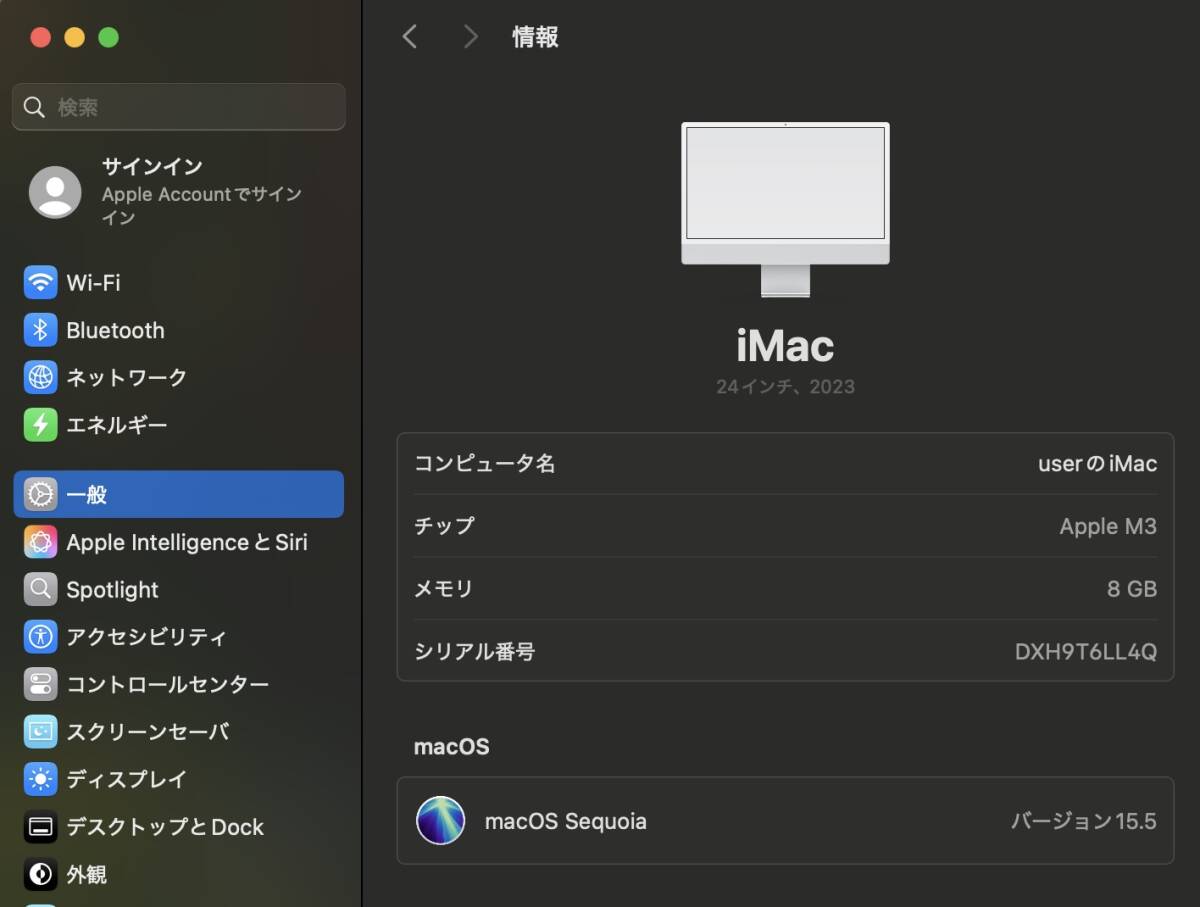The image size is (1200, 907).
Task: Open エネルギー settings icon
Action: pyautogui.click(x=41, y=425)
